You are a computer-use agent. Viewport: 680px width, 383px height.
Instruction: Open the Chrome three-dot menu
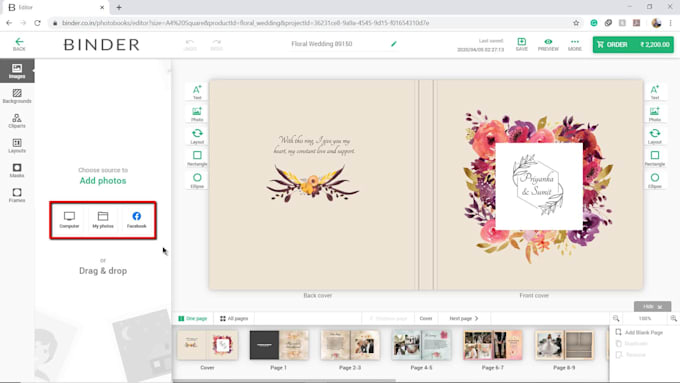(670, 23)
